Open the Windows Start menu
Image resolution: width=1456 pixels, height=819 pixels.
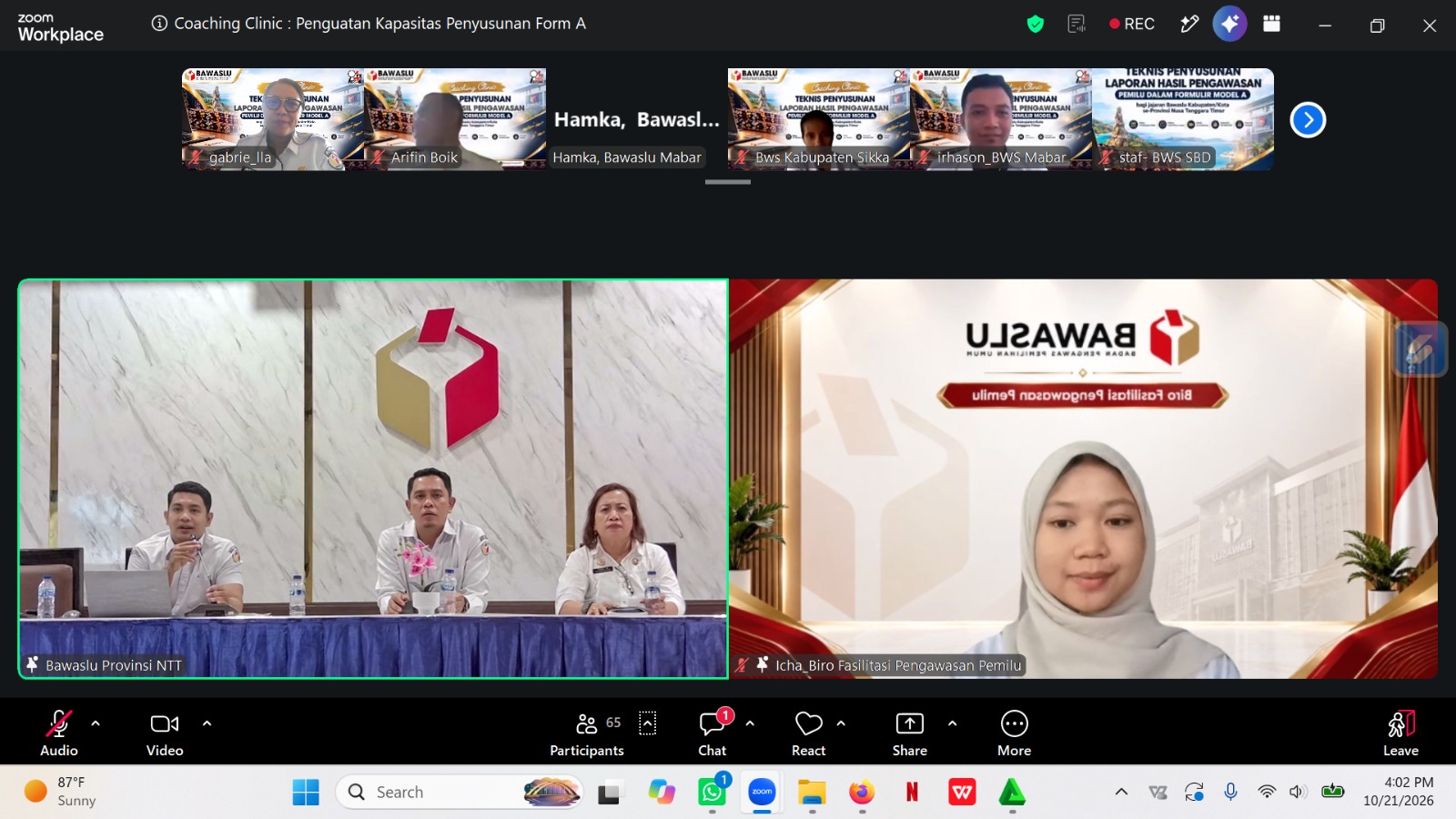pos(306,793)
